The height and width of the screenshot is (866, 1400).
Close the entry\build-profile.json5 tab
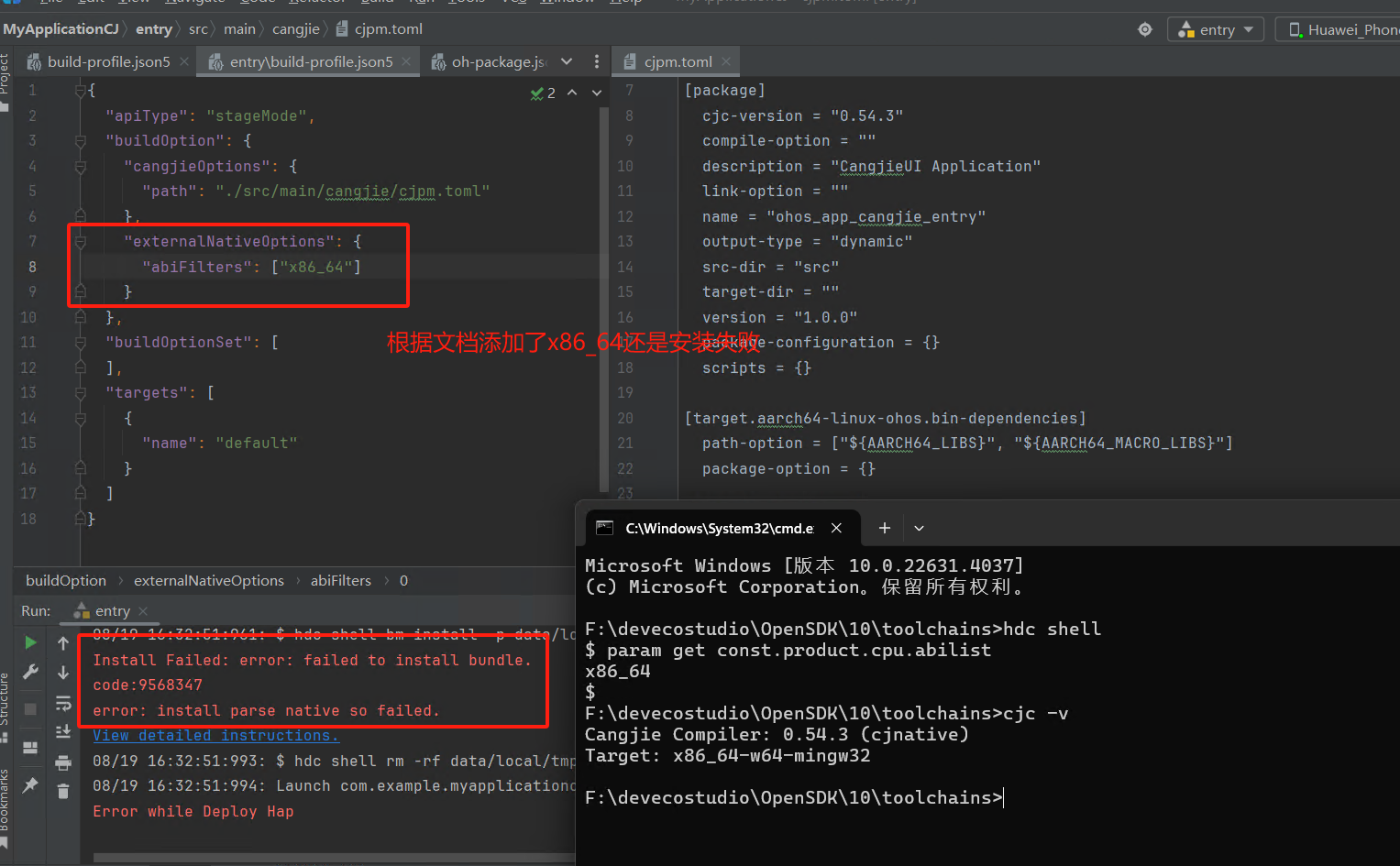(x=406, y=61)
